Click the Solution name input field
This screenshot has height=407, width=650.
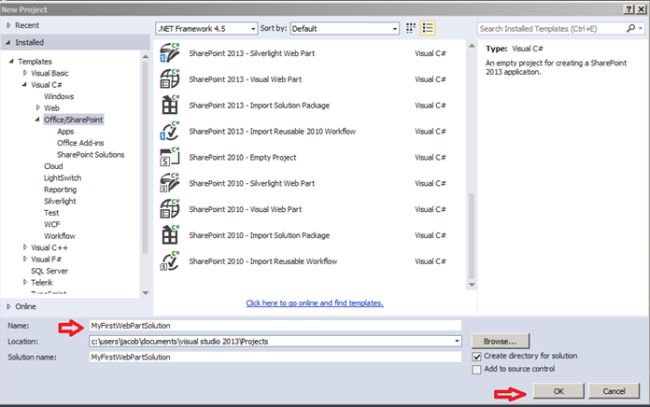pyautogui.click(x=275, y=357)
